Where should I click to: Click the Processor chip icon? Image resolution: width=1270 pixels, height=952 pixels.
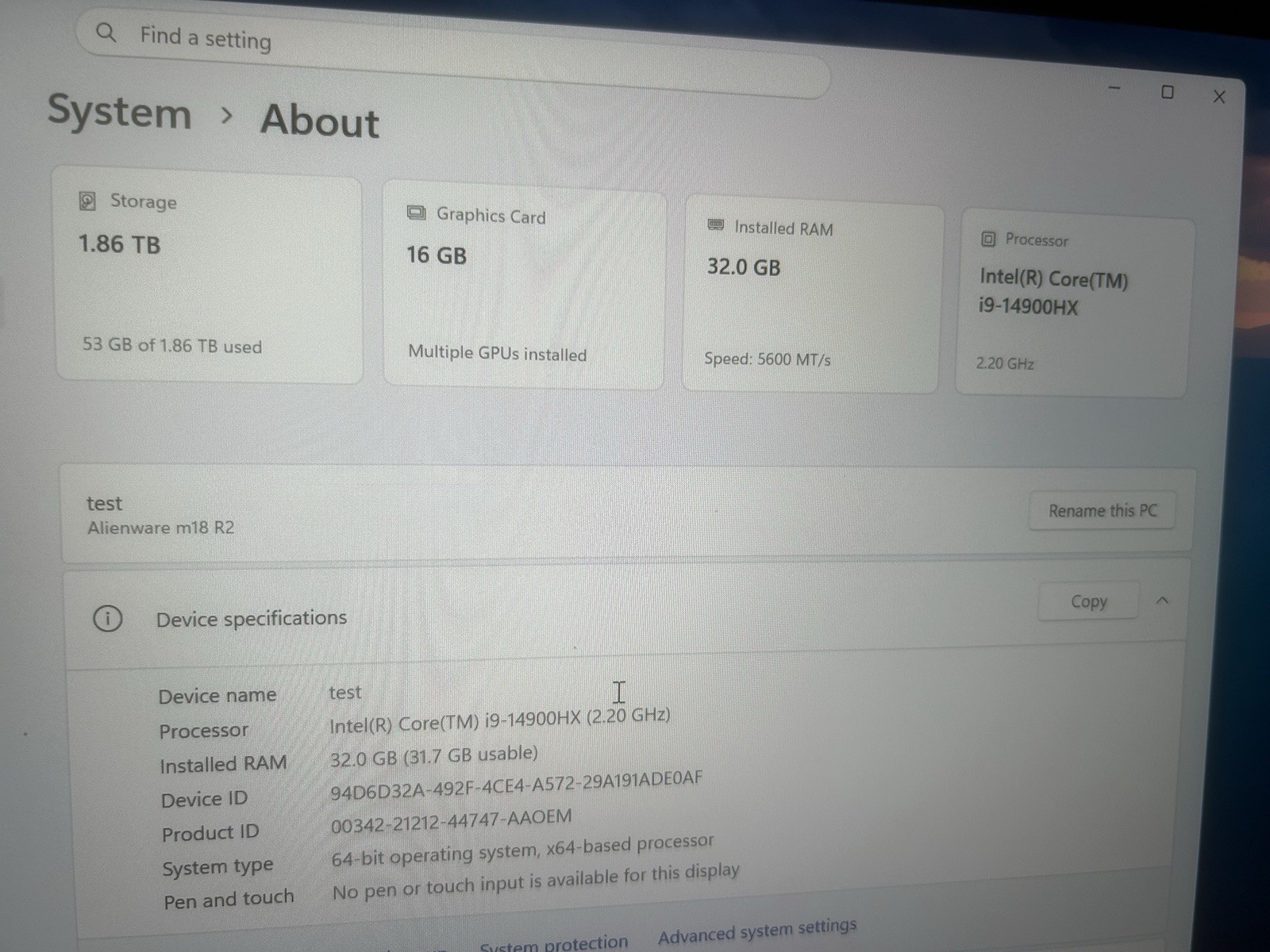point(988,238)
